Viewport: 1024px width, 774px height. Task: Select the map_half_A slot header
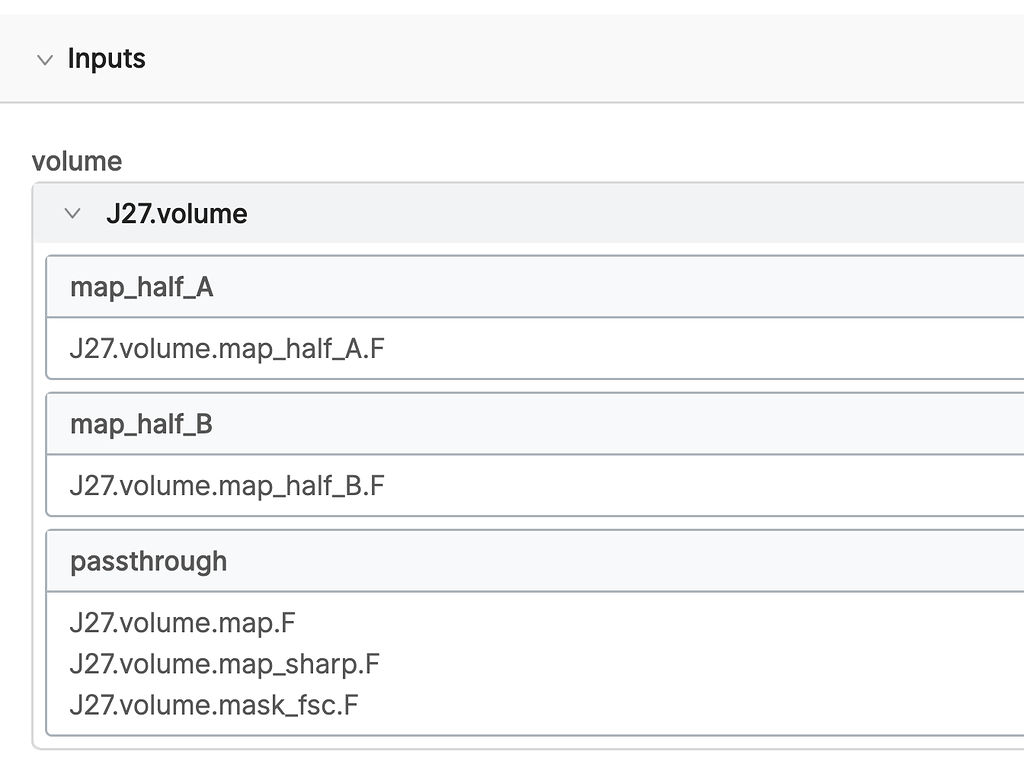click(x=535, y=287)
